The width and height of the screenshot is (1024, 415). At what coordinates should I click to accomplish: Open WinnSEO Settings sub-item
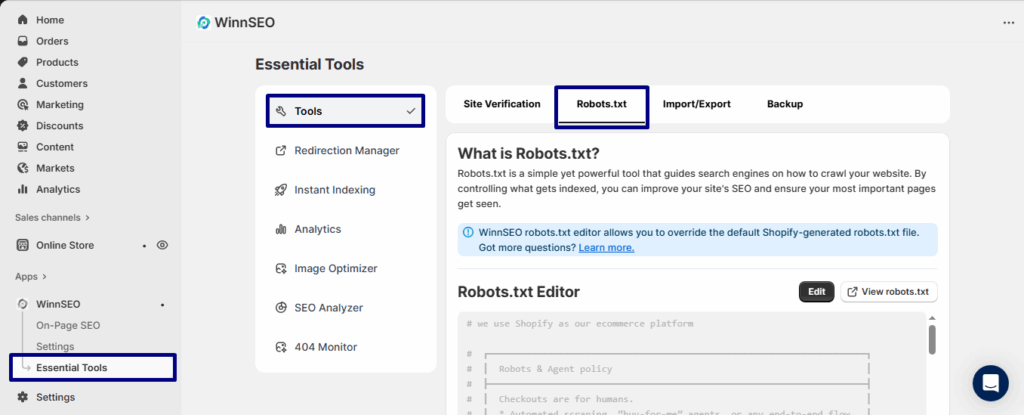[x=55, y=346]
